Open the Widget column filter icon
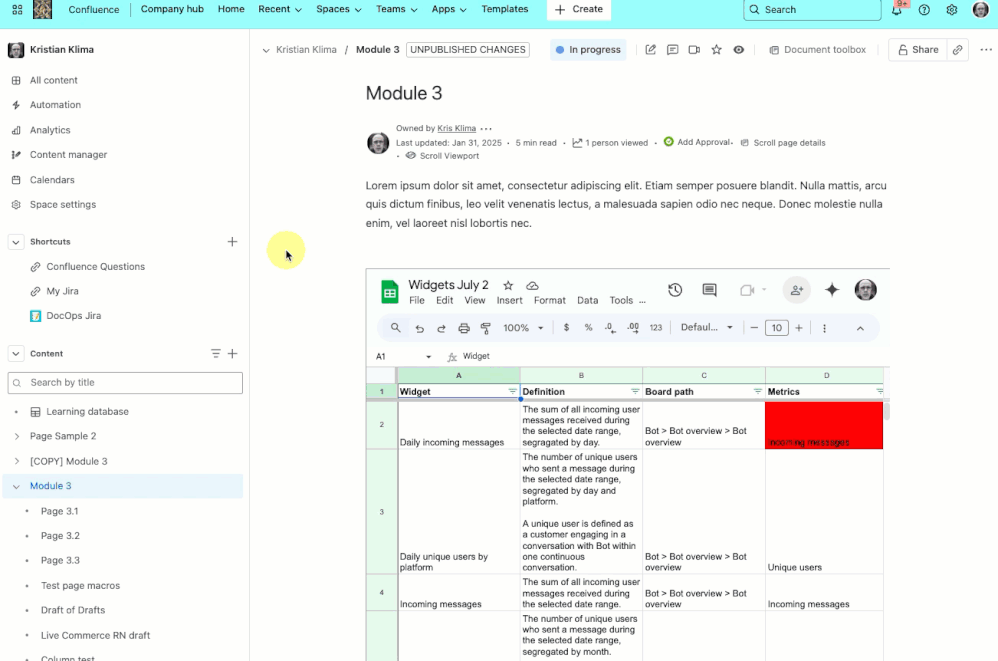 tap(512, 392)
